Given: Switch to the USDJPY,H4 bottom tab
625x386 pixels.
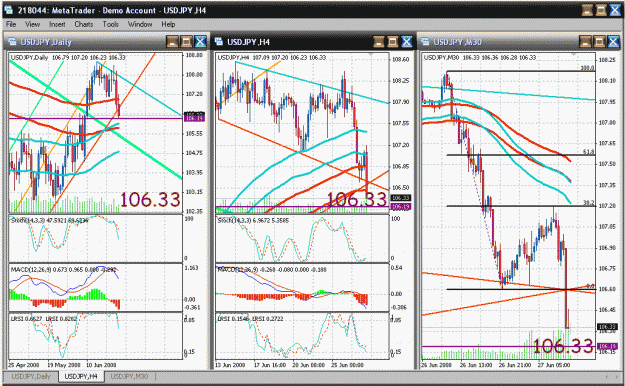Looking at the screenshot, I should click(x=81, y=376).
